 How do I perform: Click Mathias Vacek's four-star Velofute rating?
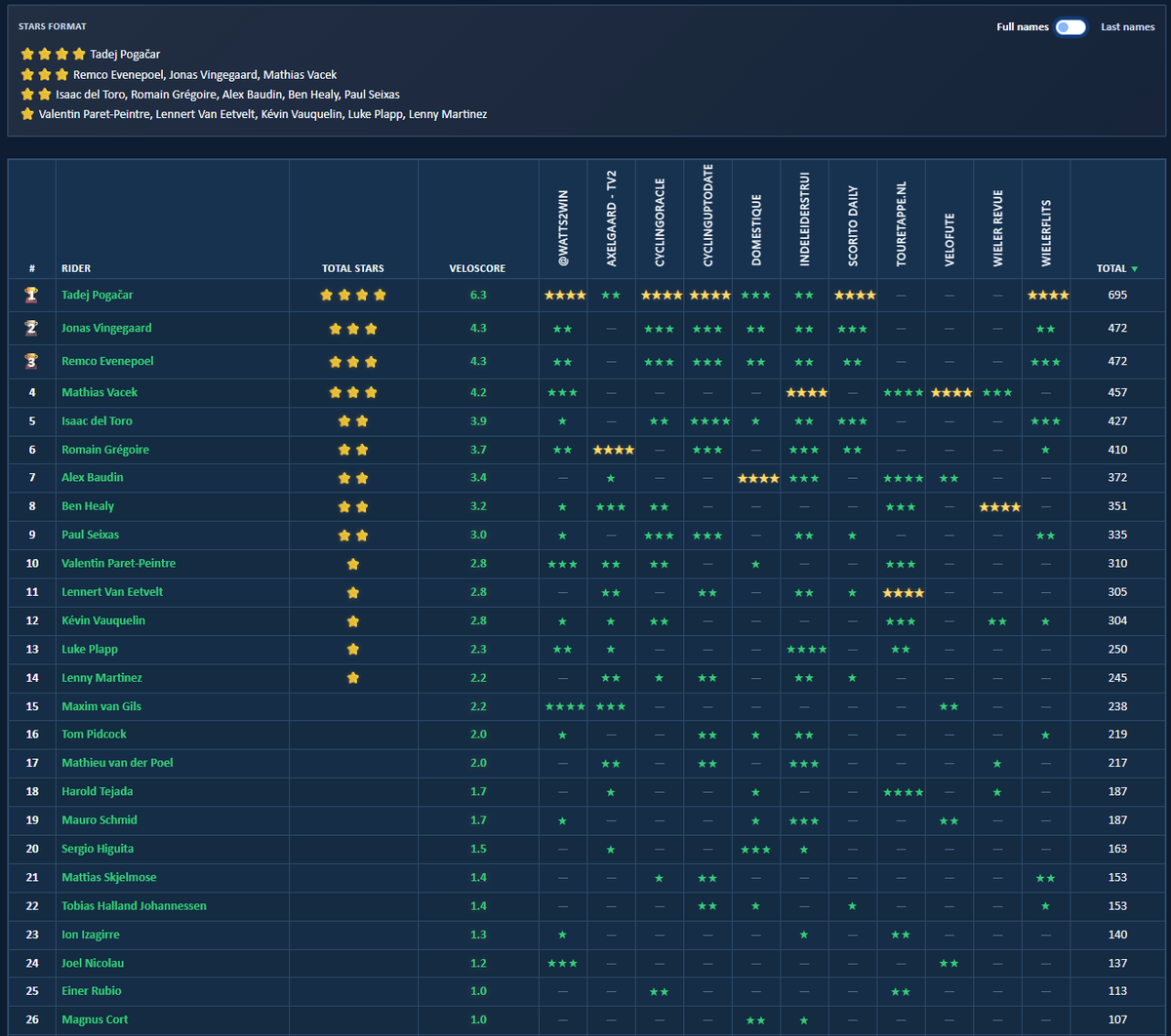tap(950, 392)
